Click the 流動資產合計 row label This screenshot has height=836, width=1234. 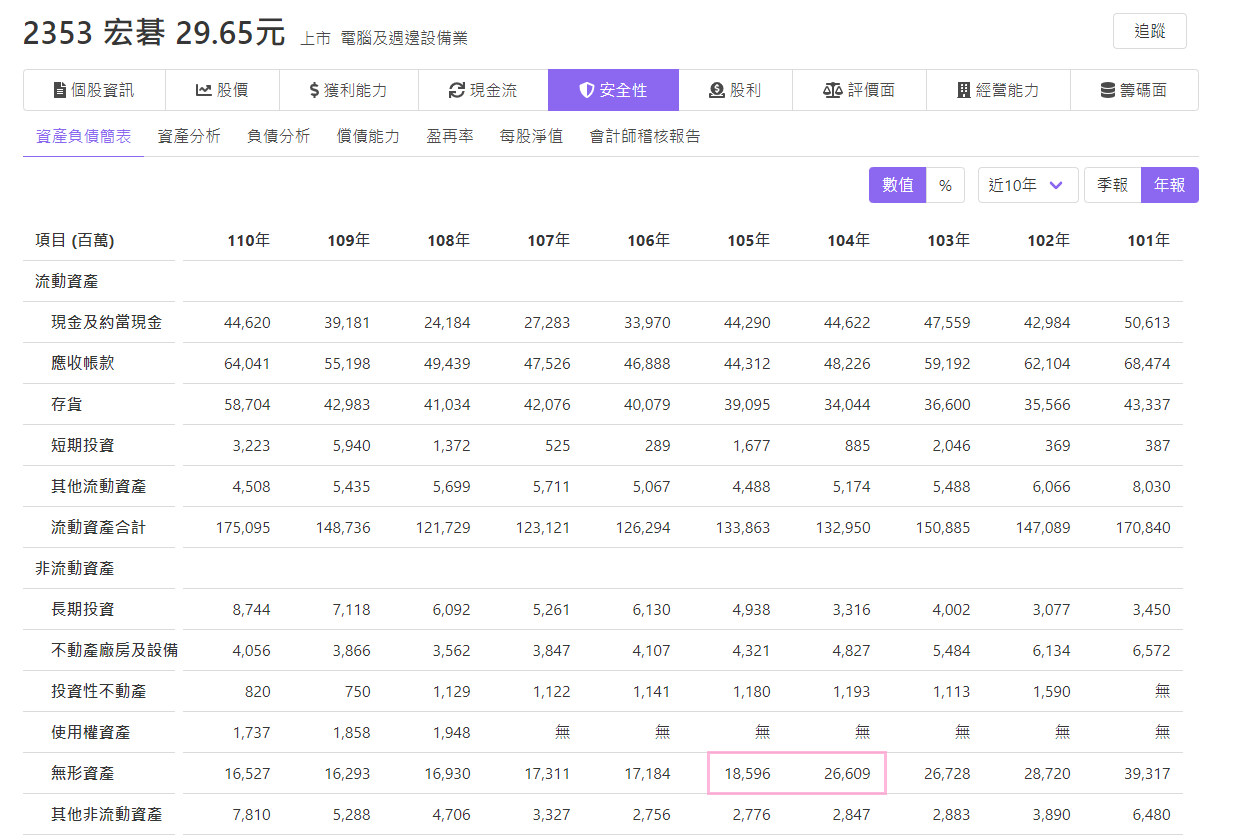[99, 527]
